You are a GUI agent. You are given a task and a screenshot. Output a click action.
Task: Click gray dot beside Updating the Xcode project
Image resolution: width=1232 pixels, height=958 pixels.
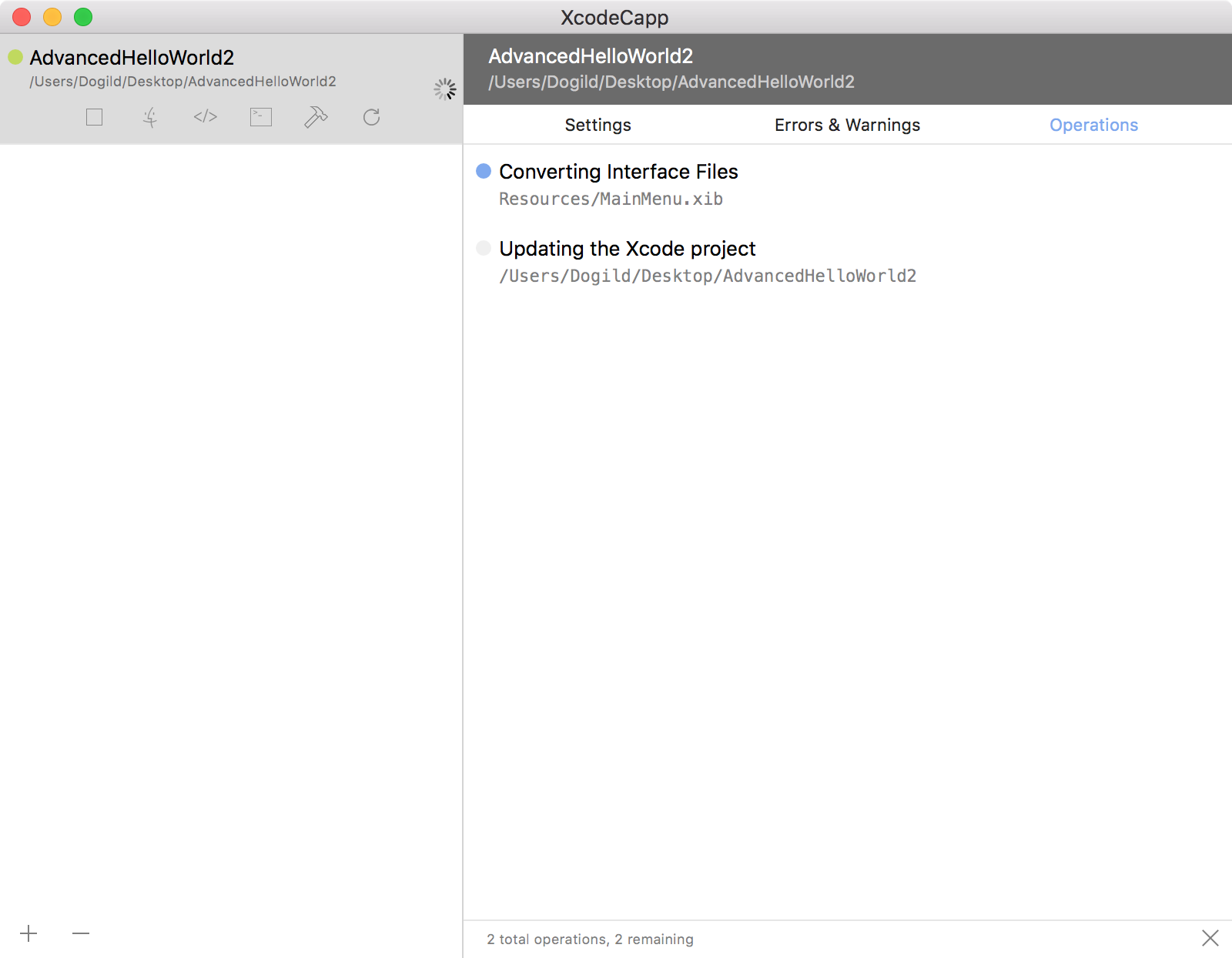tap(484, 248)
